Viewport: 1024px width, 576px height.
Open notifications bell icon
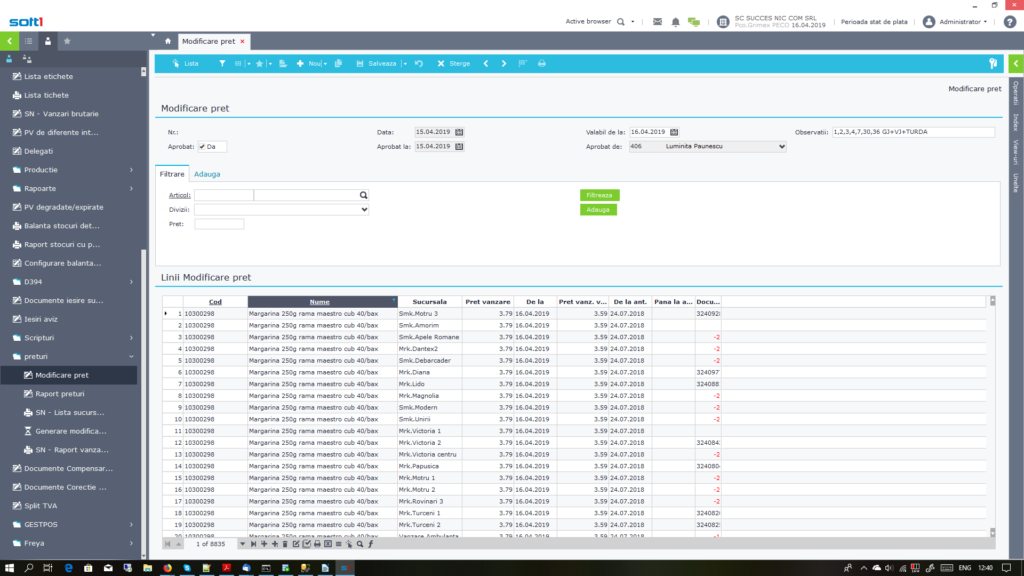click(675, 22)
